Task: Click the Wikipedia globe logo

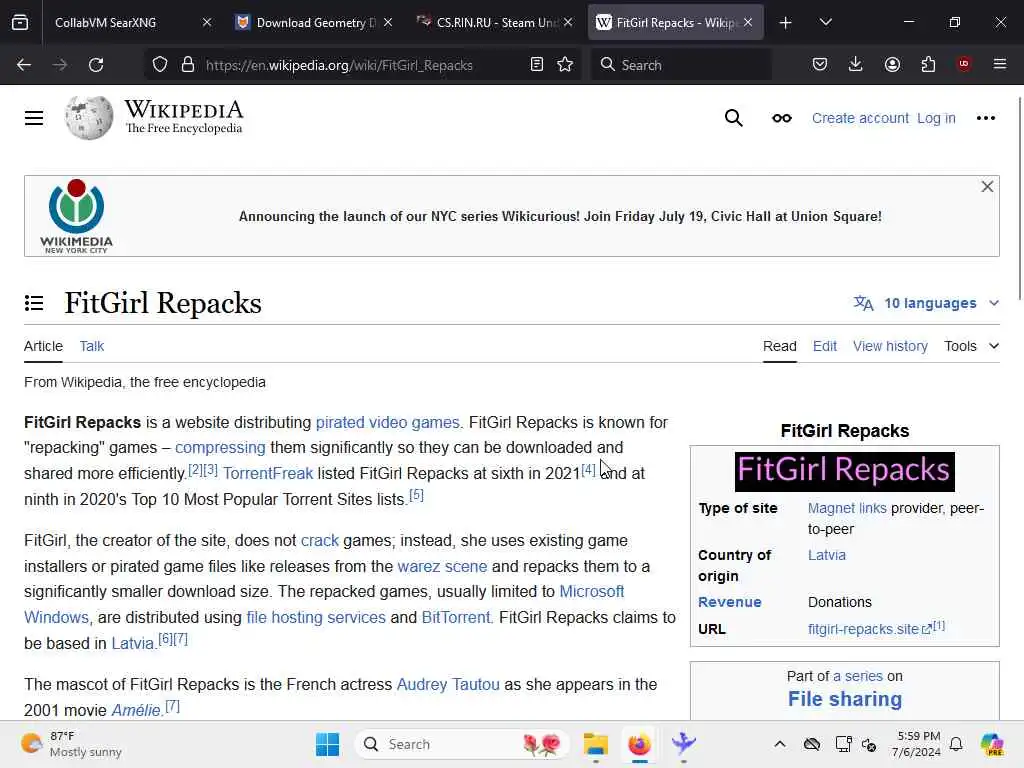Action: coord(89,118)
